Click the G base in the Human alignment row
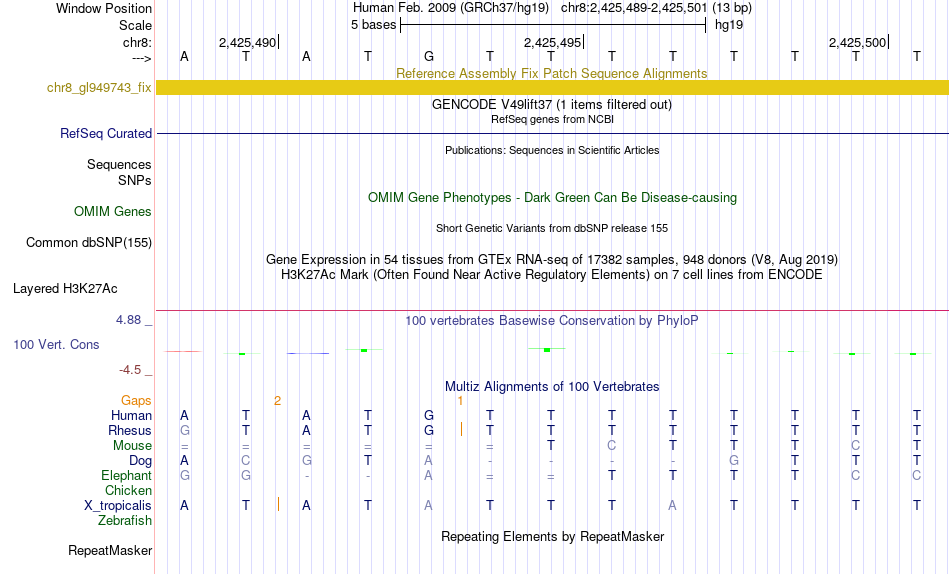Image resolution: width=950 pixels, height=574 pixels. tap(429, 415)
